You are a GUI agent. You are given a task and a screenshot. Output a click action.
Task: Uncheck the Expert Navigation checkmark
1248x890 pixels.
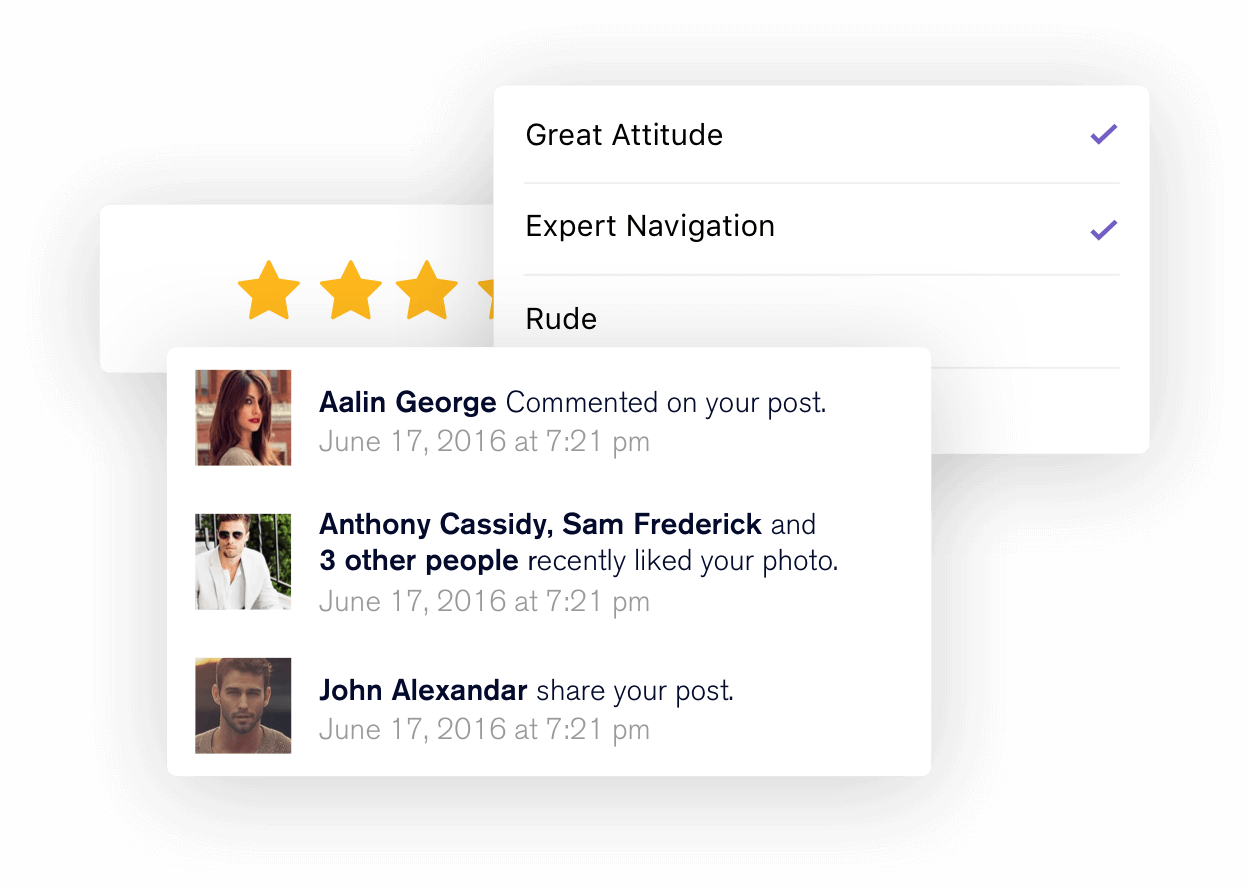tap(1103, 229)
